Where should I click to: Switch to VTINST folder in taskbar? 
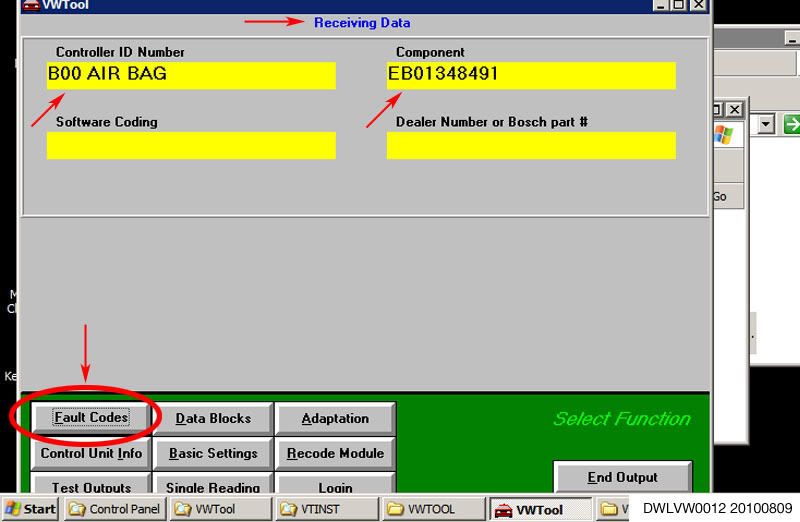tap(327, 509)
